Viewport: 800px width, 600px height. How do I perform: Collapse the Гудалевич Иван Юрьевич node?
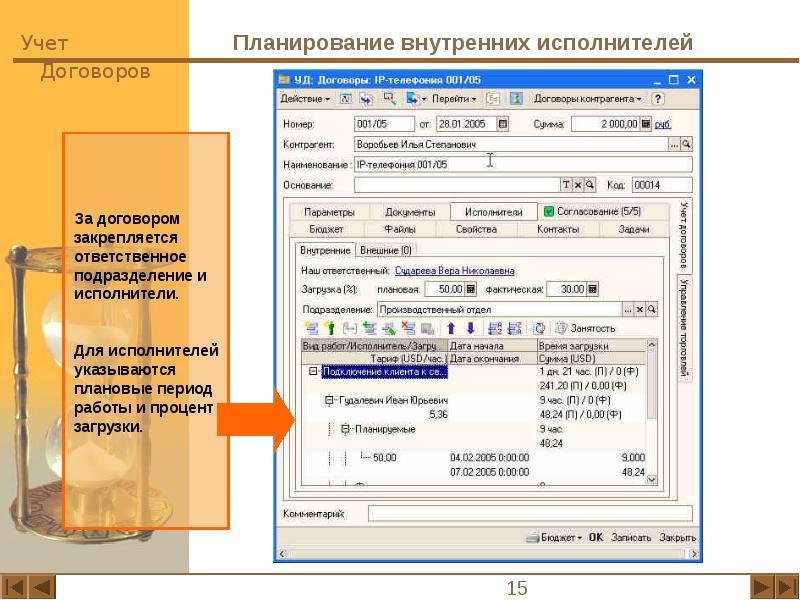coord(329,400)
